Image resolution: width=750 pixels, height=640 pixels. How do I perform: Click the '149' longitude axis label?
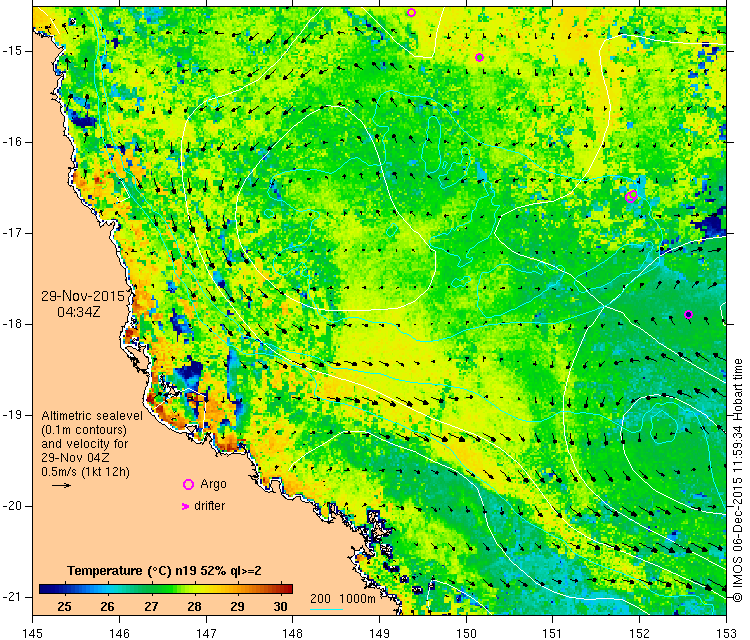click(x=379, y=633)
